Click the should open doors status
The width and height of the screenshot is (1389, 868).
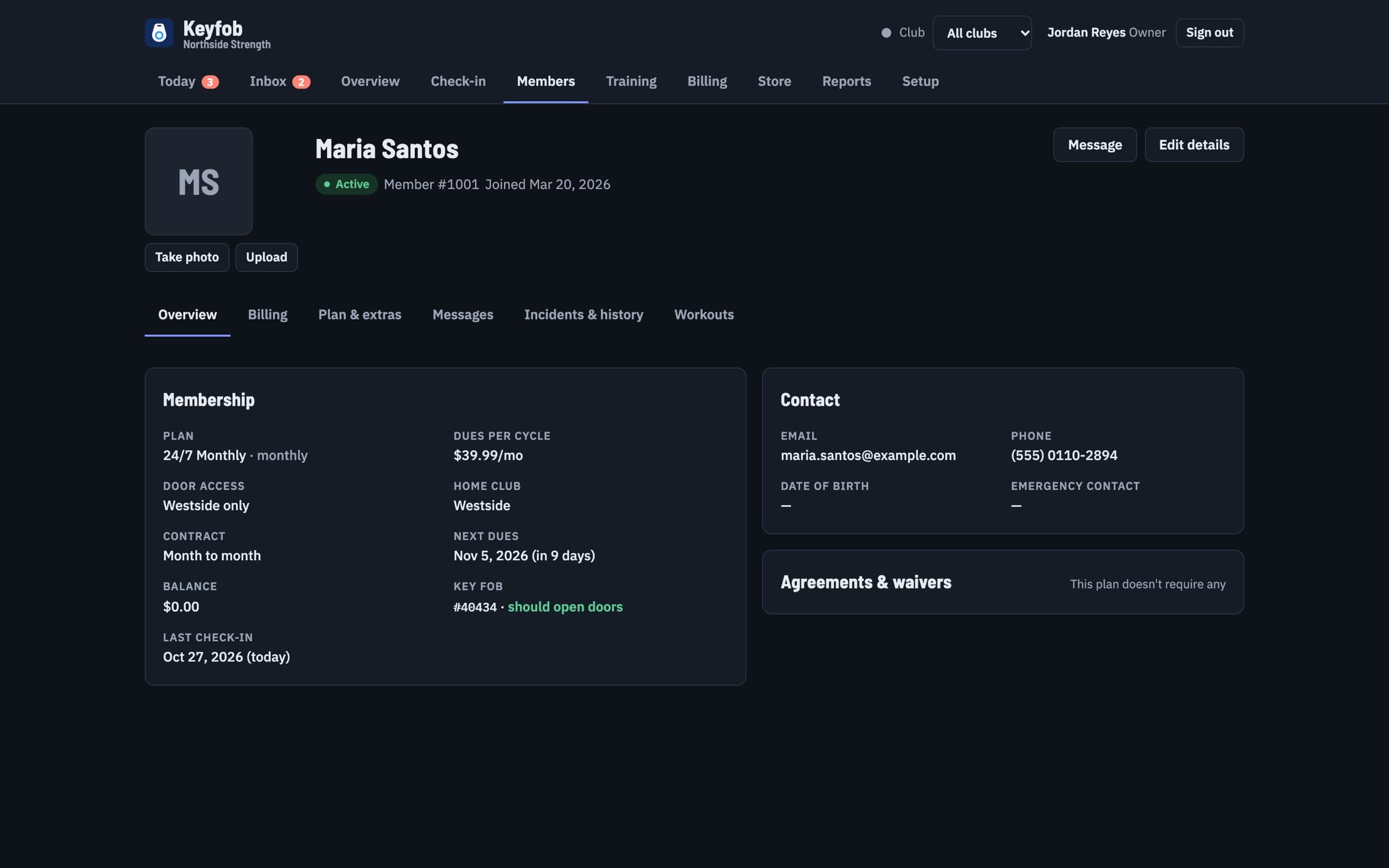click(x=565, y=606)
